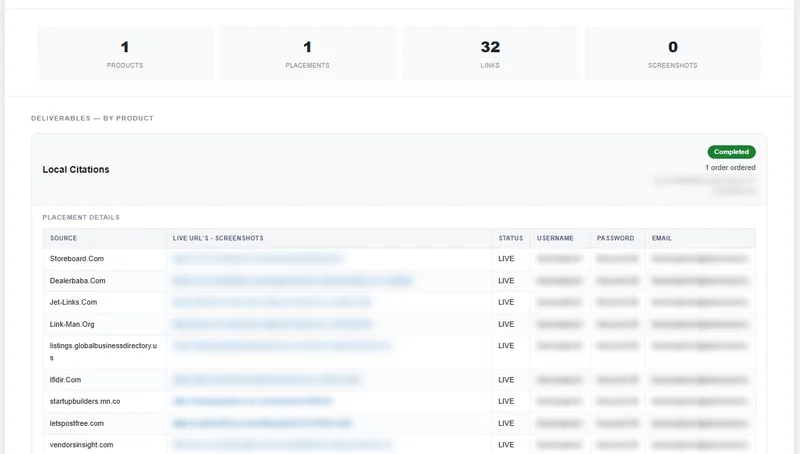Click the LIVE status for Link-Man.Org
The width and height of the screenshot is (800, 454).
(x=506, y=324)
